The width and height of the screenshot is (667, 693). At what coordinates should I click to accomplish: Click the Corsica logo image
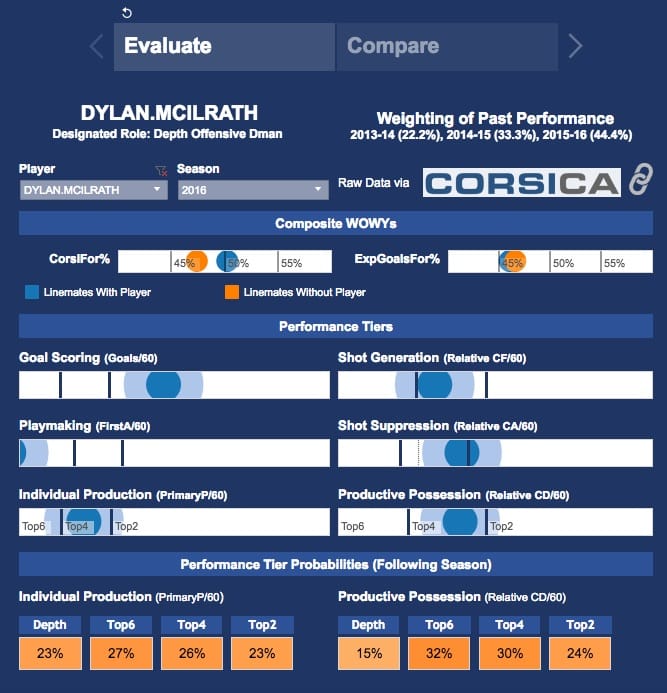521,182
